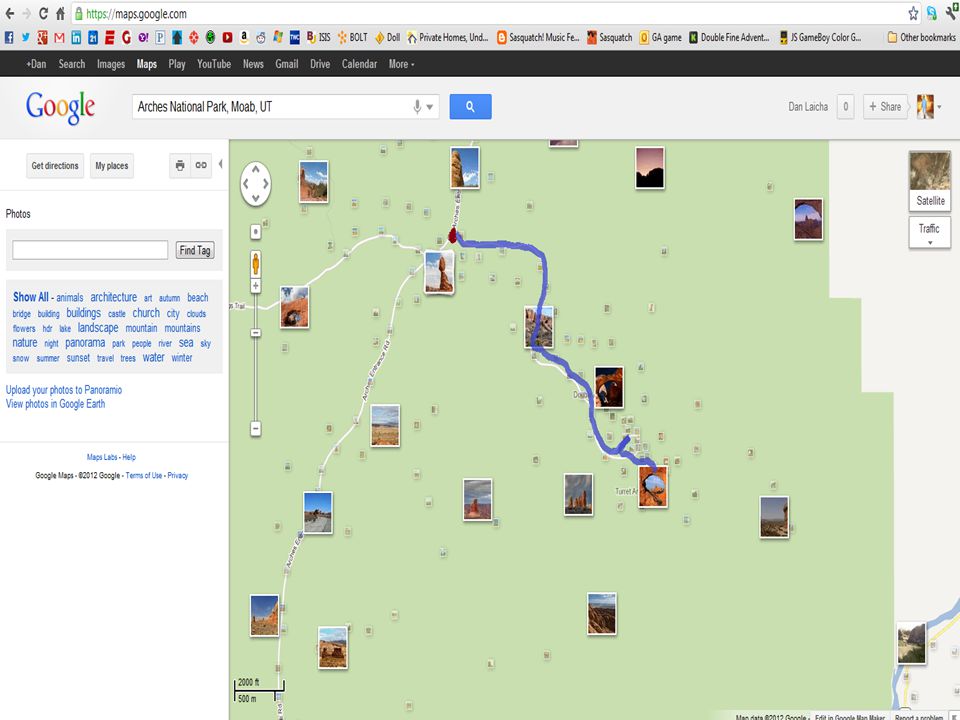Open the notifications count 0 button
Viewport: 960px width, 720px height.
(x=846, y=107)
